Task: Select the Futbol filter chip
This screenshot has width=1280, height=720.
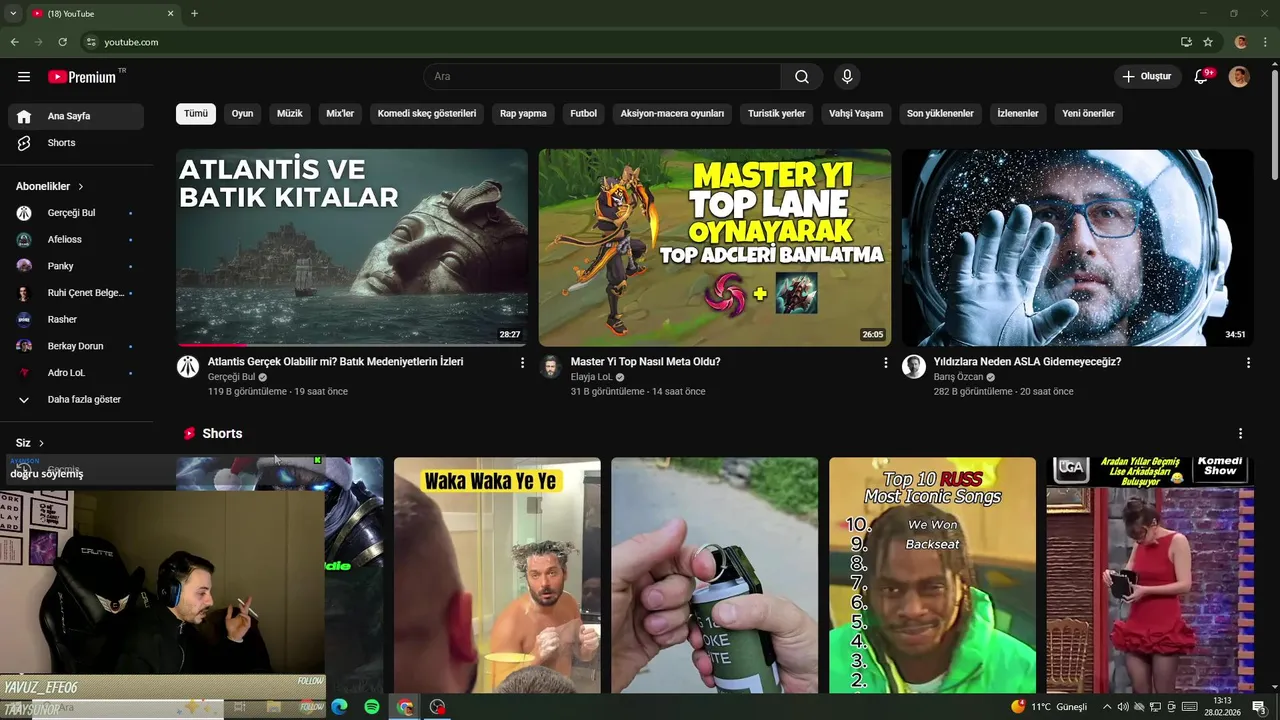Action: (583, 114)
